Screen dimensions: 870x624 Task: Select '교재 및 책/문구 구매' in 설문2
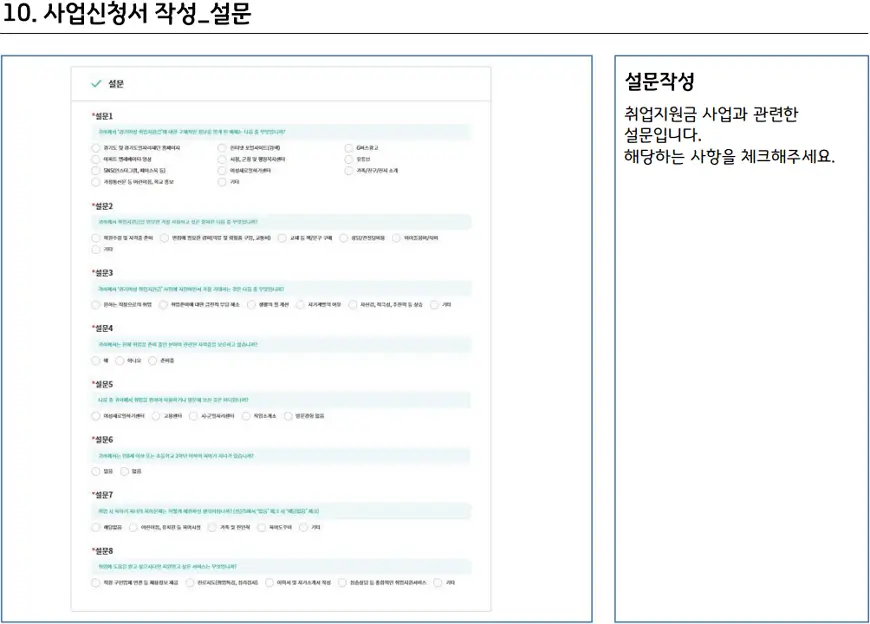coord(282,238)
